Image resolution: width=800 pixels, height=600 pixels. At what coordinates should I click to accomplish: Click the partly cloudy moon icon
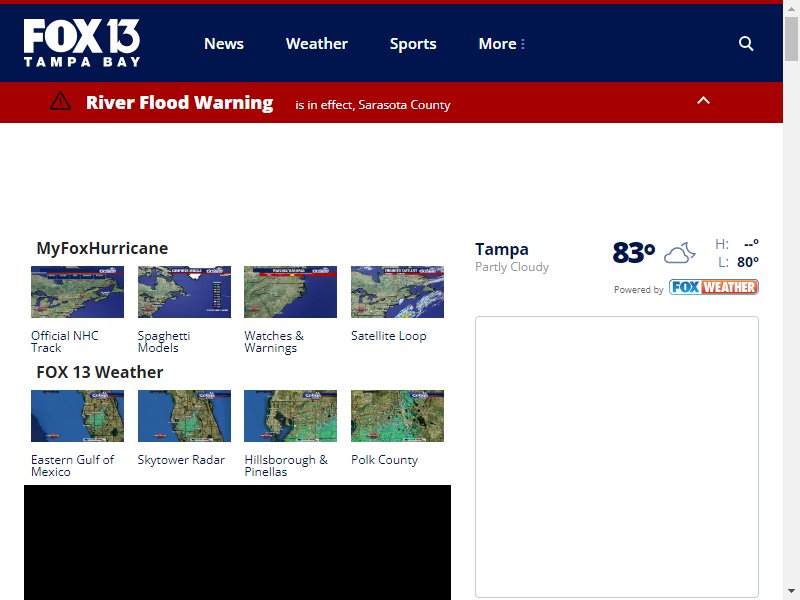680,253
